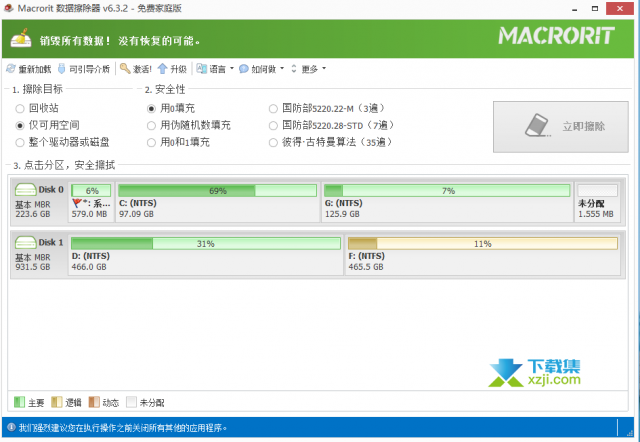Screen dimensions: 640x442
Task: Click the white Unallocated (未分配) legend swatch
Action: 131,402
